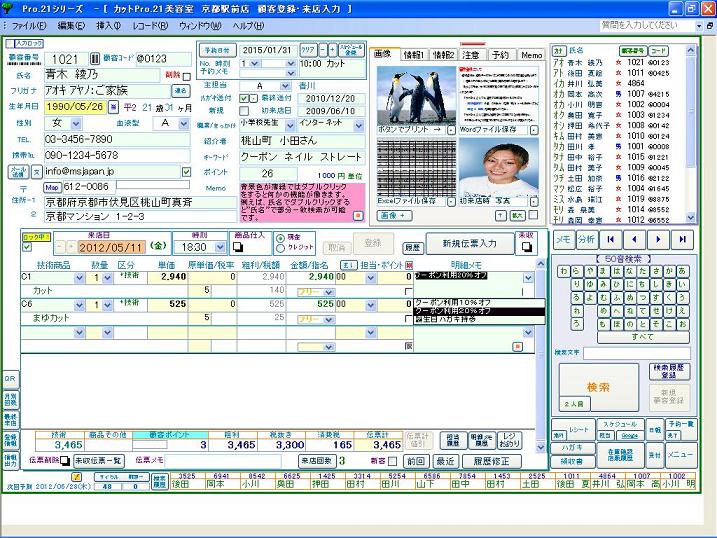Switch to the 情報1 tab
This screenshot has height=538, width=717.
413,55
